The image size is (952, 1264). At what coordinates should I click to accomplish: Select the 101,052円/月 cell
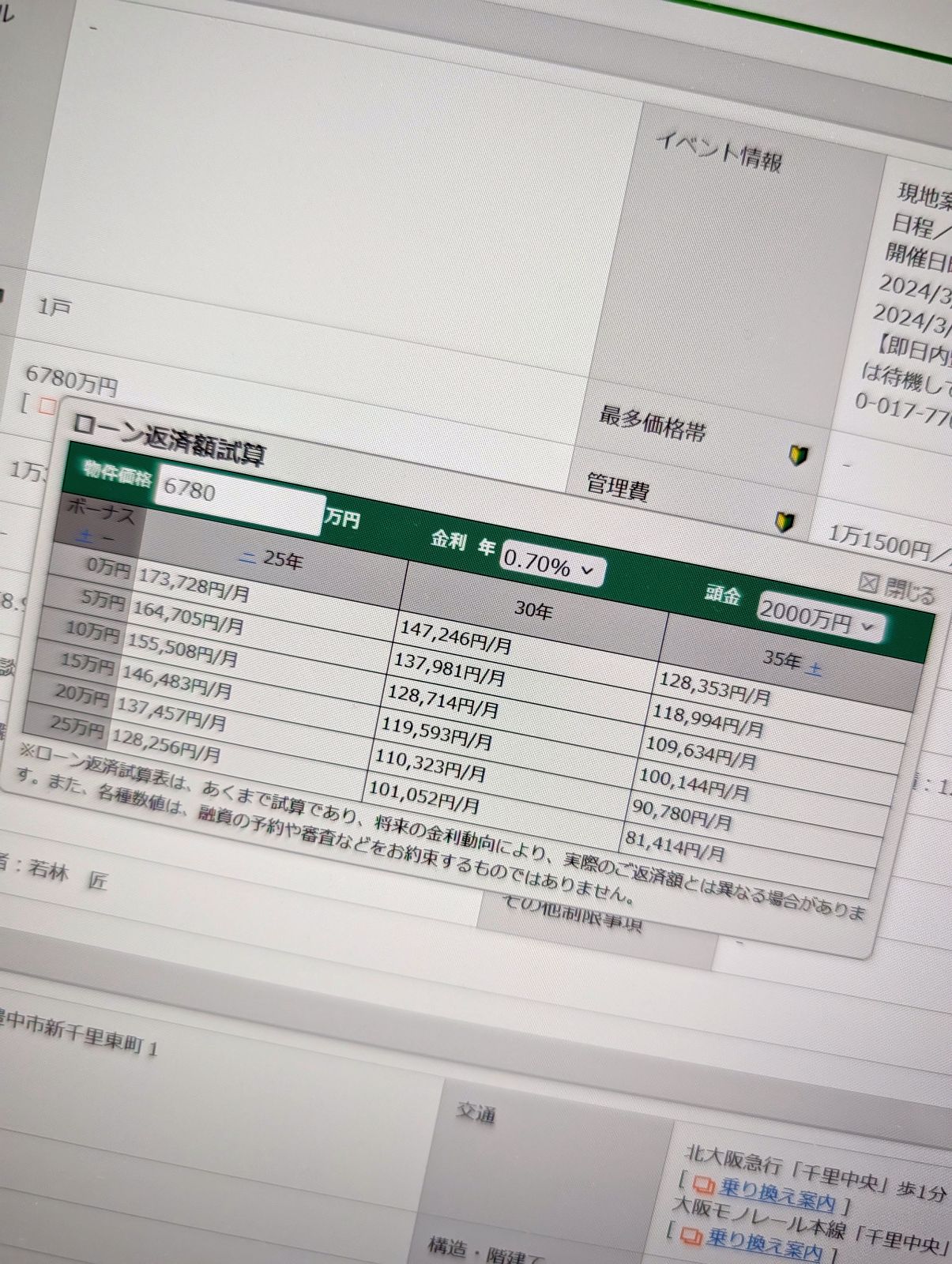pyautogui.click(x=424, y=796)
